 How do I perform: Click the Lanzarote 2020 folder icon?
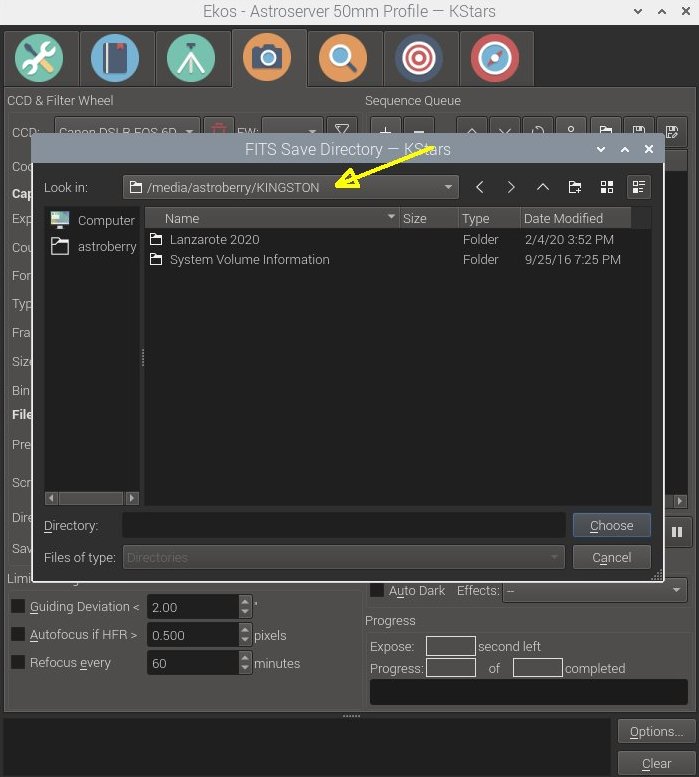pyautogui.click(x=156, y=239)
